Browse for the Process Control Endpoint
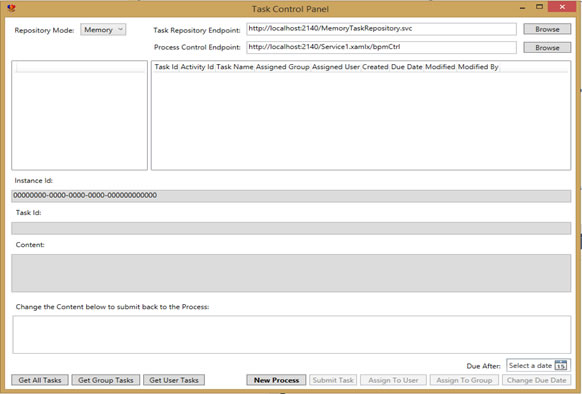 pos(547,48)
